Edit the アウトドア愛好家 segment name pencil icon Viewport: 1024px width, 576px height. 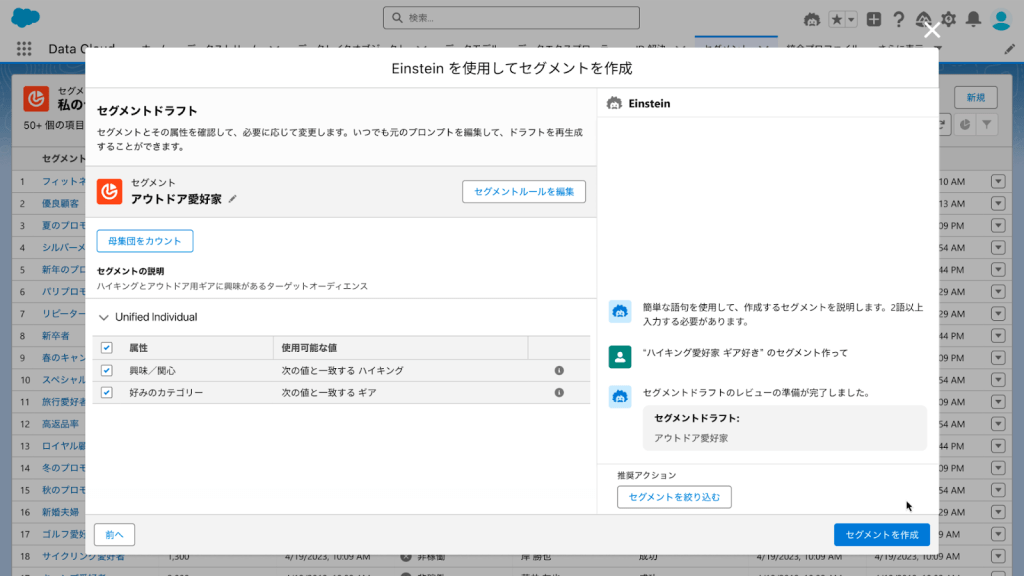coord(233,199)
